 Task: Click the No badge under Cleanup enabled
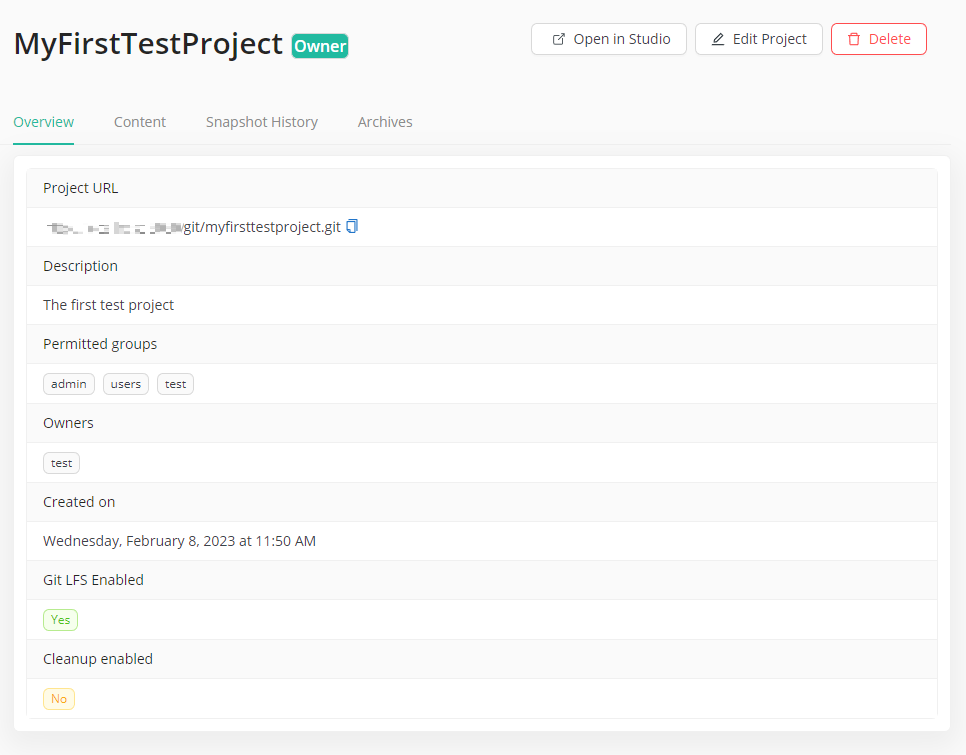[x=59, y=699]
